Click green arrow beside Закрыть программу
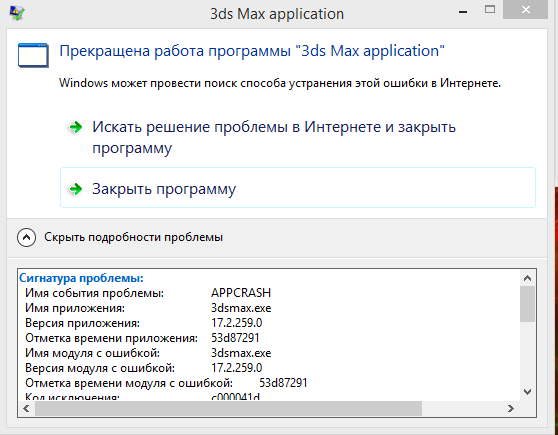The width and height of the screenshot is (558, 435). click(75, 189)
